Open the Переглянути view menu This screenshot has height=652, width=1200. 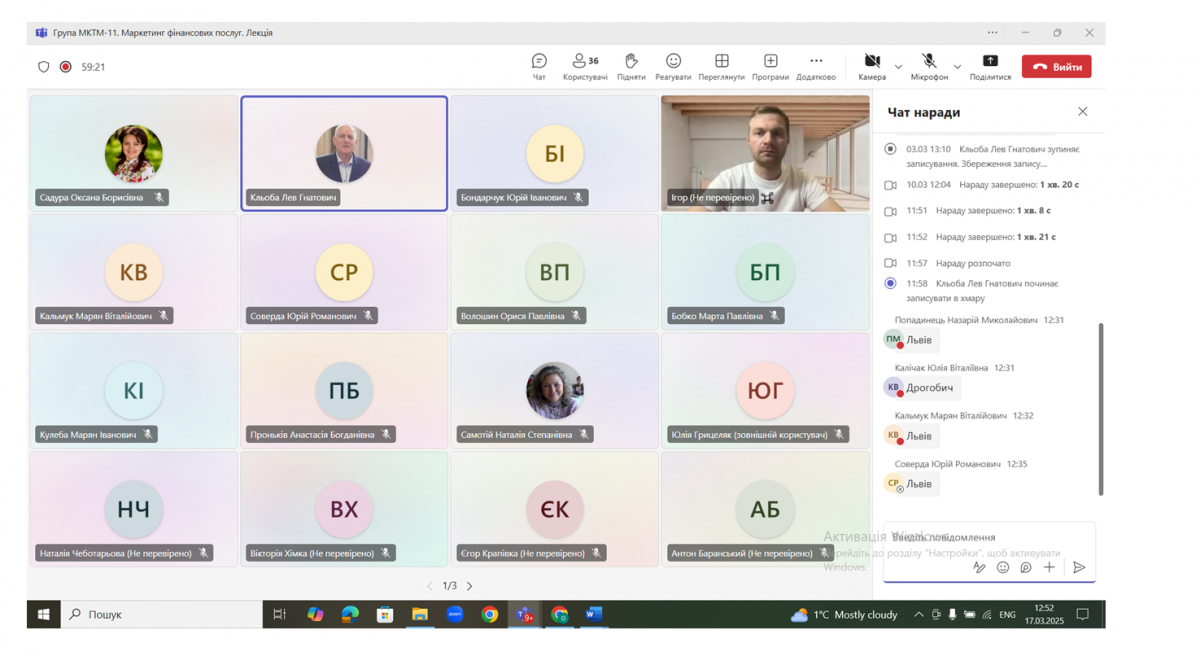point(721,66)
